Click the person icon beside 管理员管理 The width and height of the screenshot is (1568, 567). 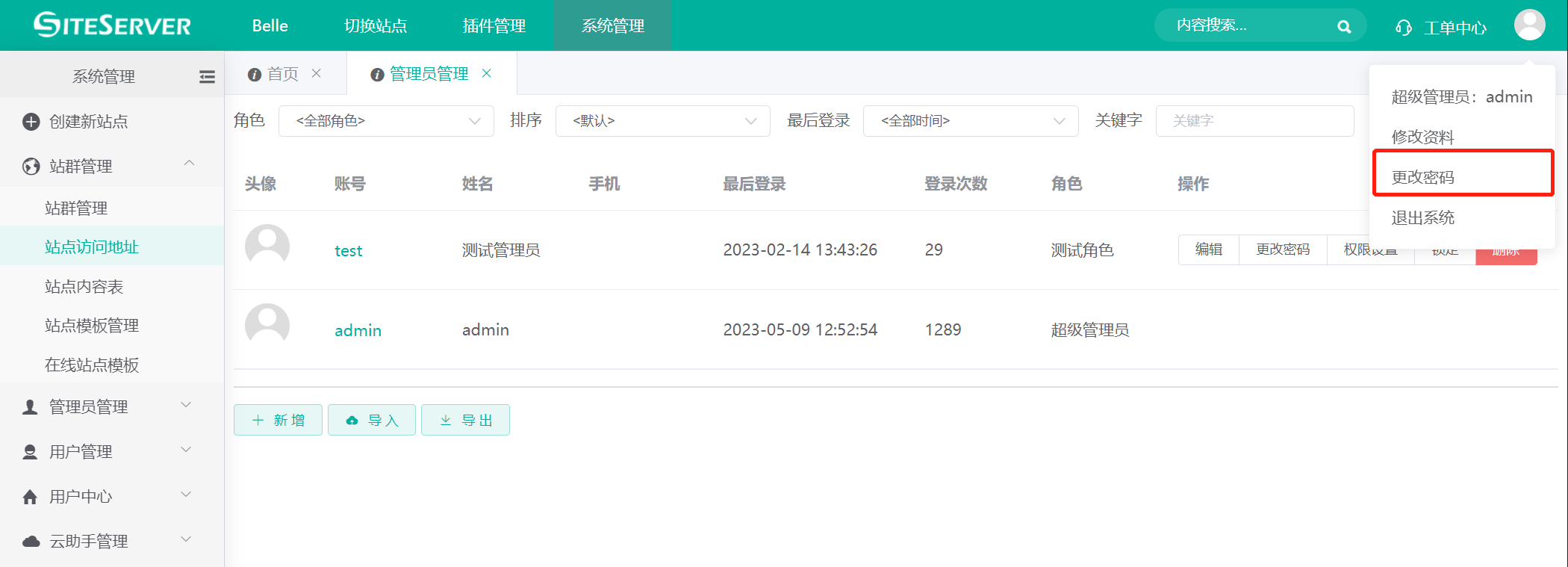point(30,407)
